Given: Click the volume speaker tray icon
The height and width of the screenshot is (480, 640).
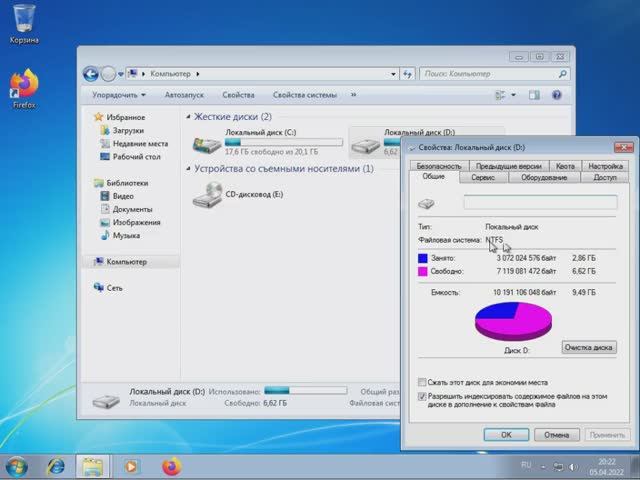Looking at the screenshot, I should 573,467.
